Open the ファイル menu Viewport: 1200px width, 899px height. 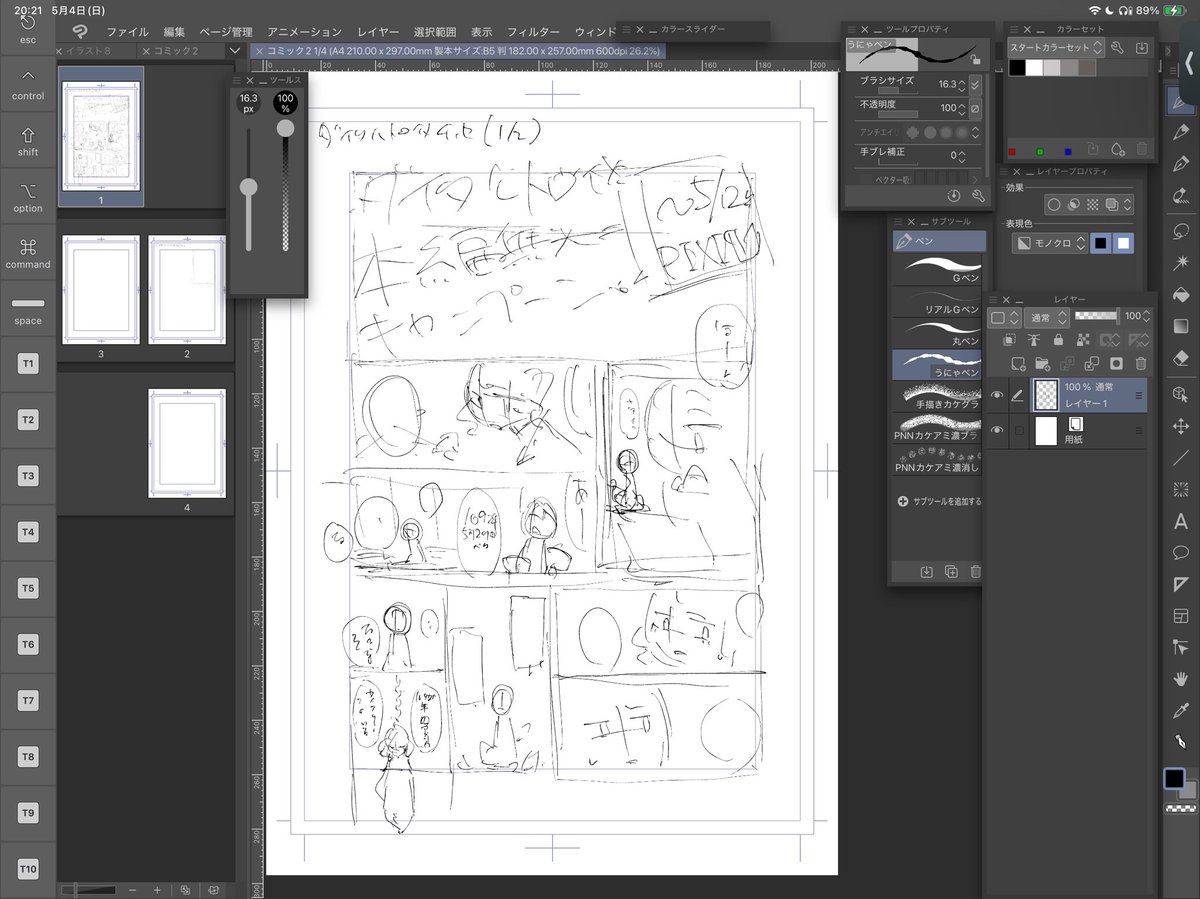pos(126,32)
